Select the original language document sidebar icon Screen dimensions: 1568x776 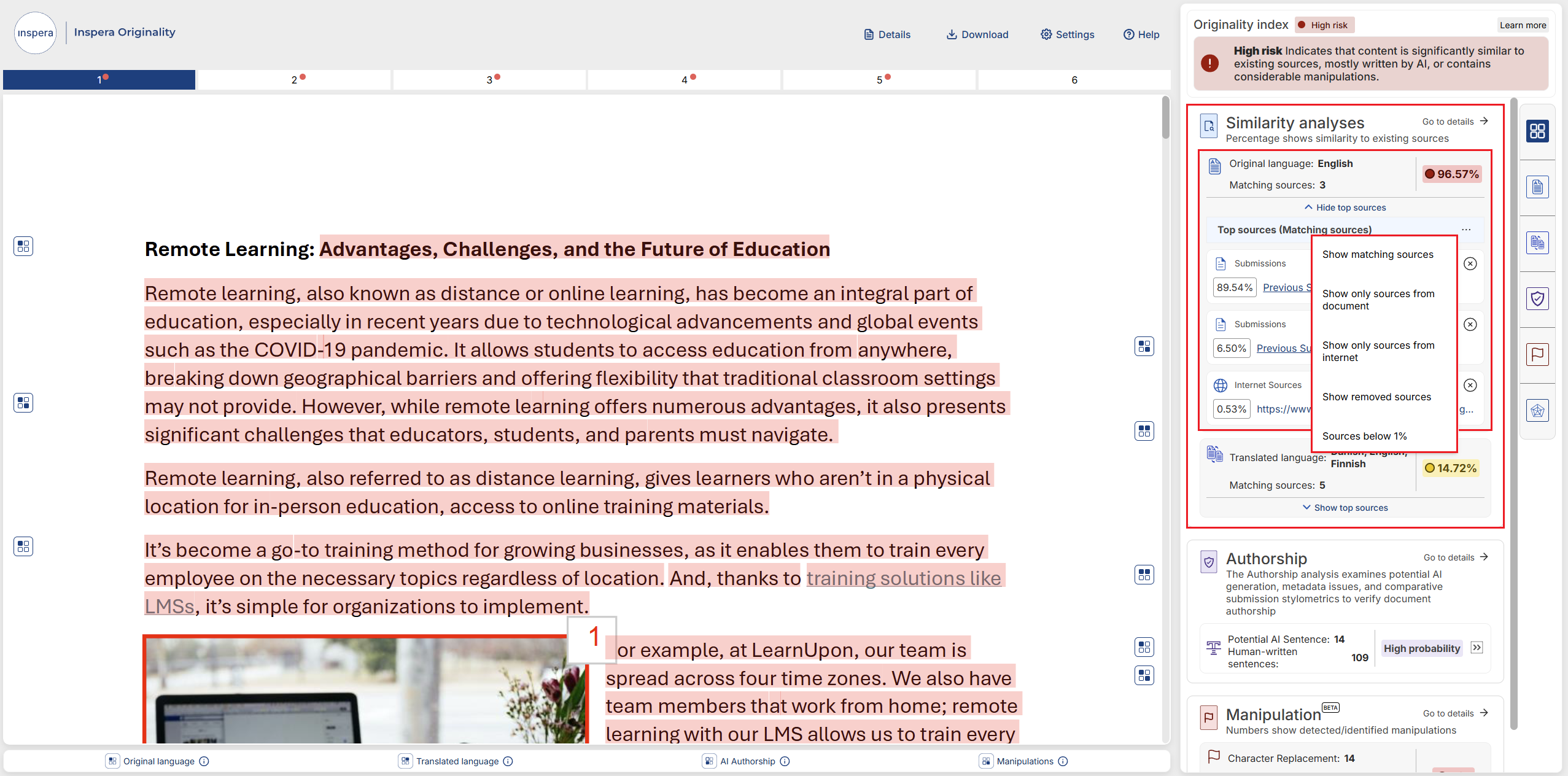pos(1537,187)
